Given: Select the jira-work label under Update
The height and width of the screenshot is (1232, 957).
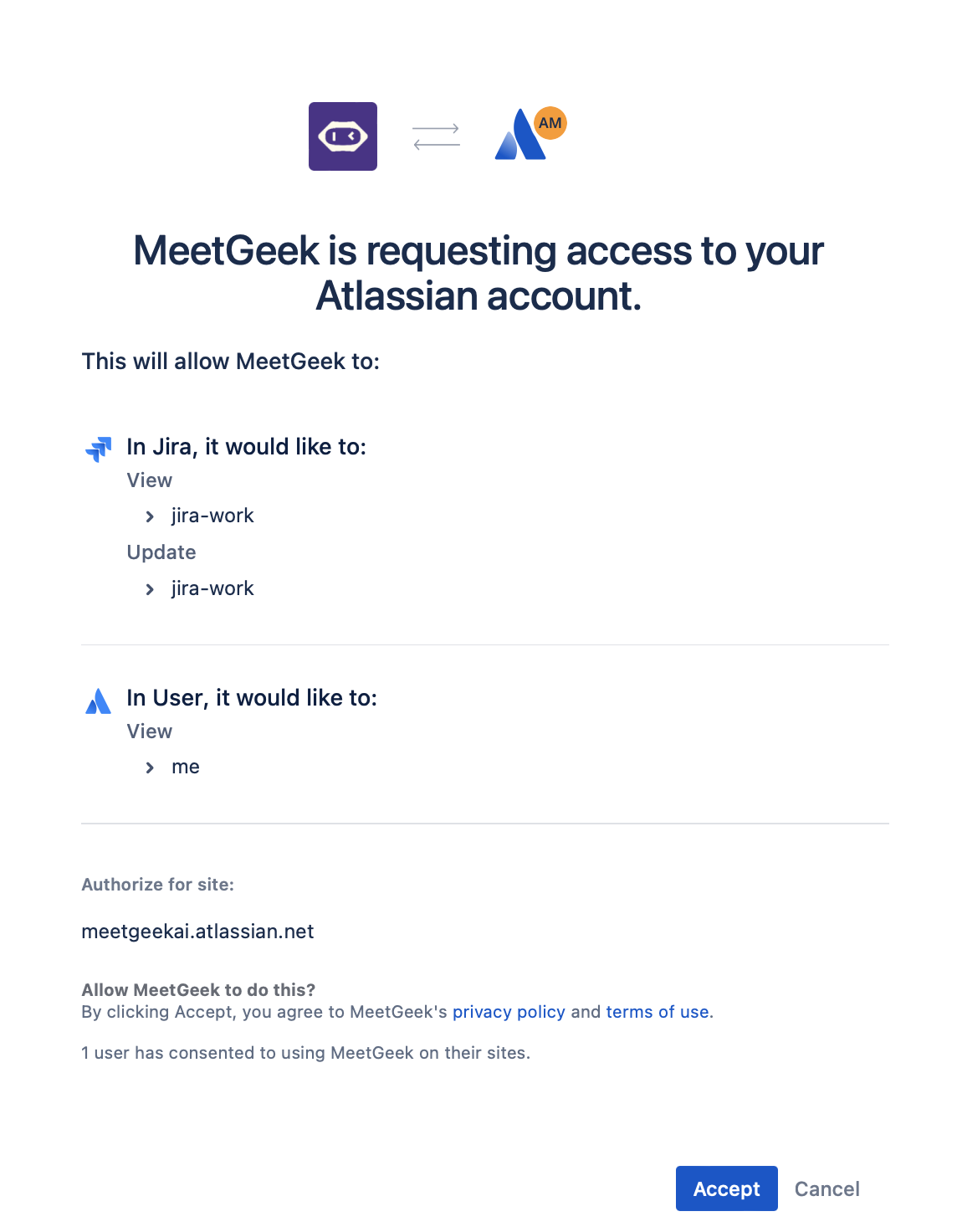Looking at the screenshot, I should 212,588.
